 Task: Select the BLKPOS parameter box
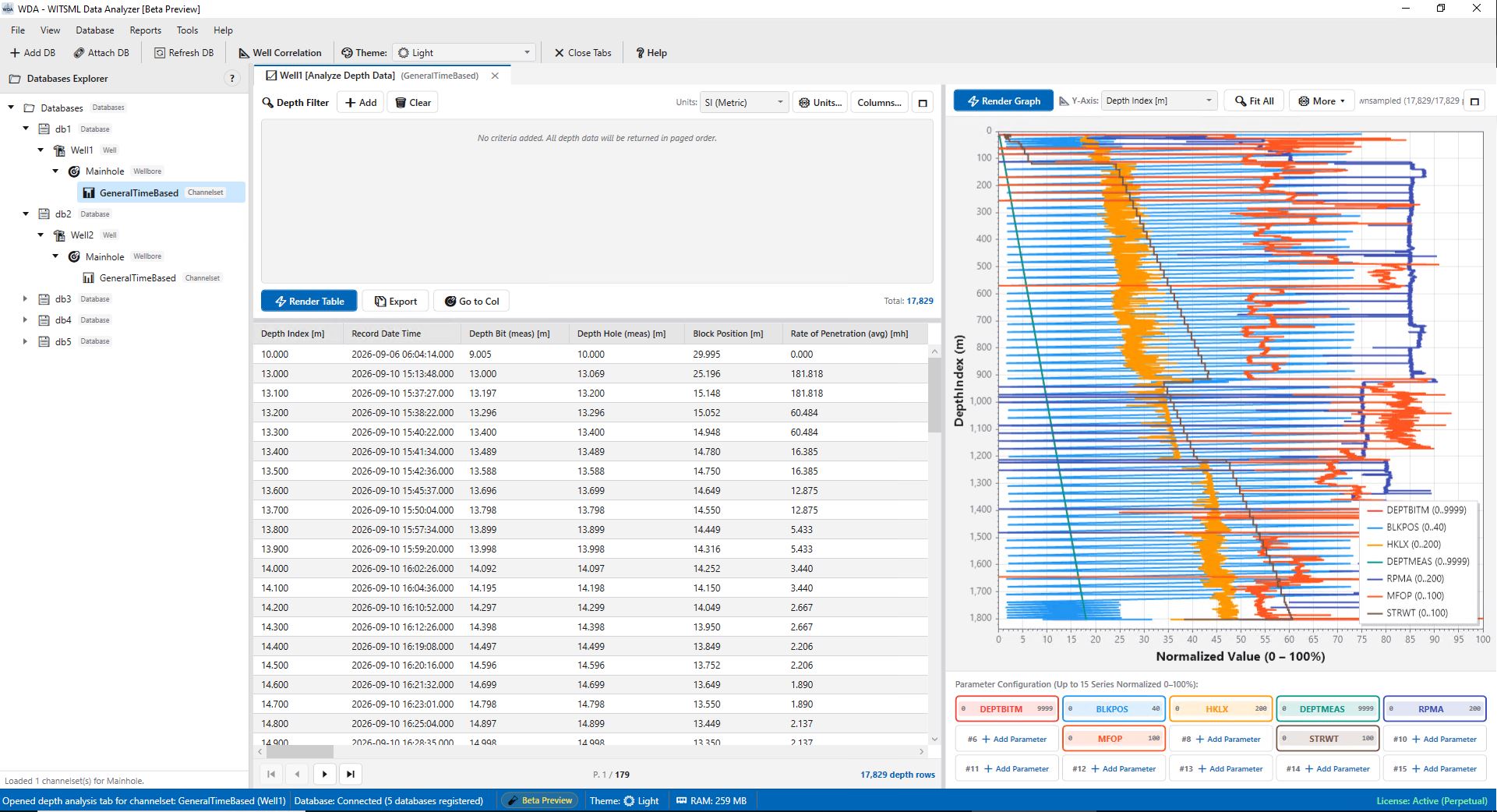[x=1114, y=709]
